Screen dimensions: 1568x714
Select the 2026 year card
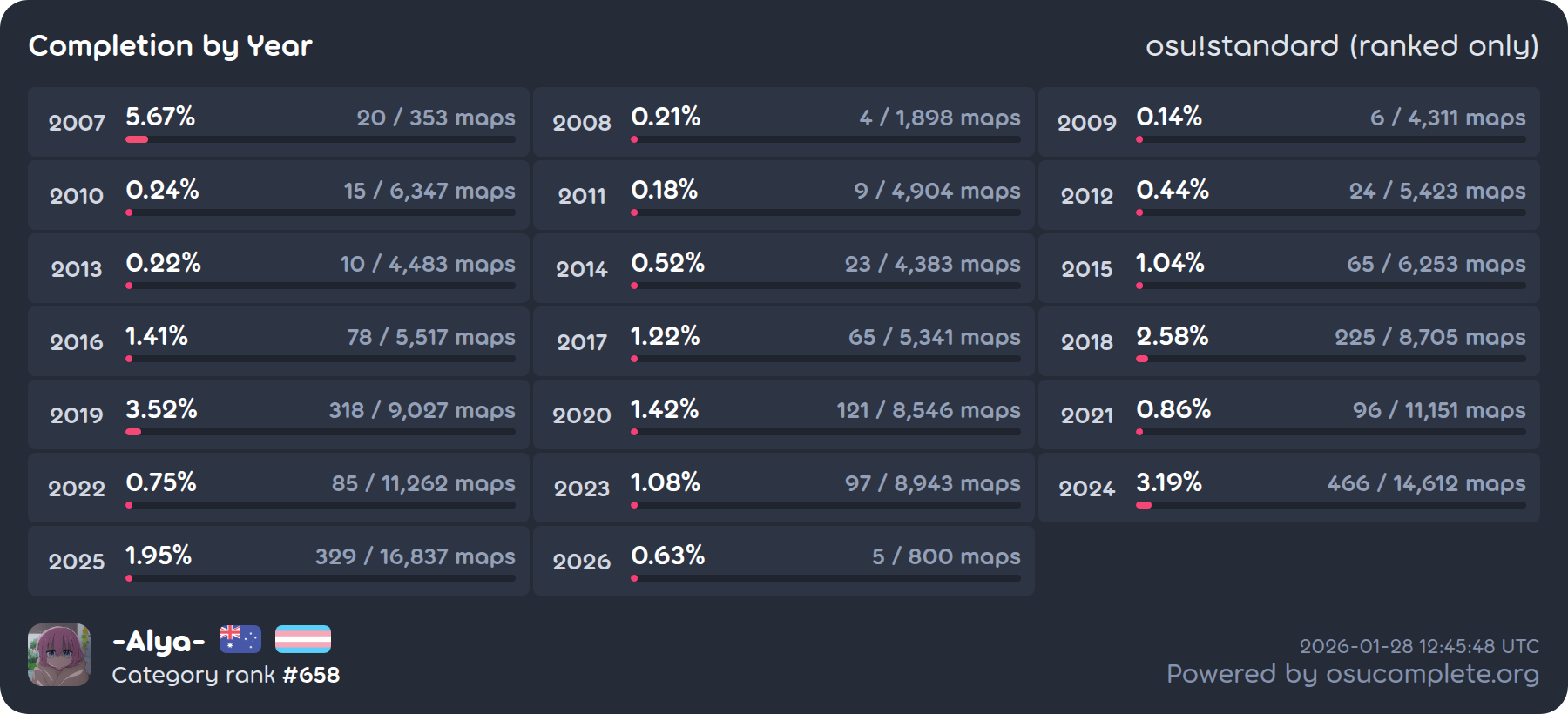click(783, 561)
